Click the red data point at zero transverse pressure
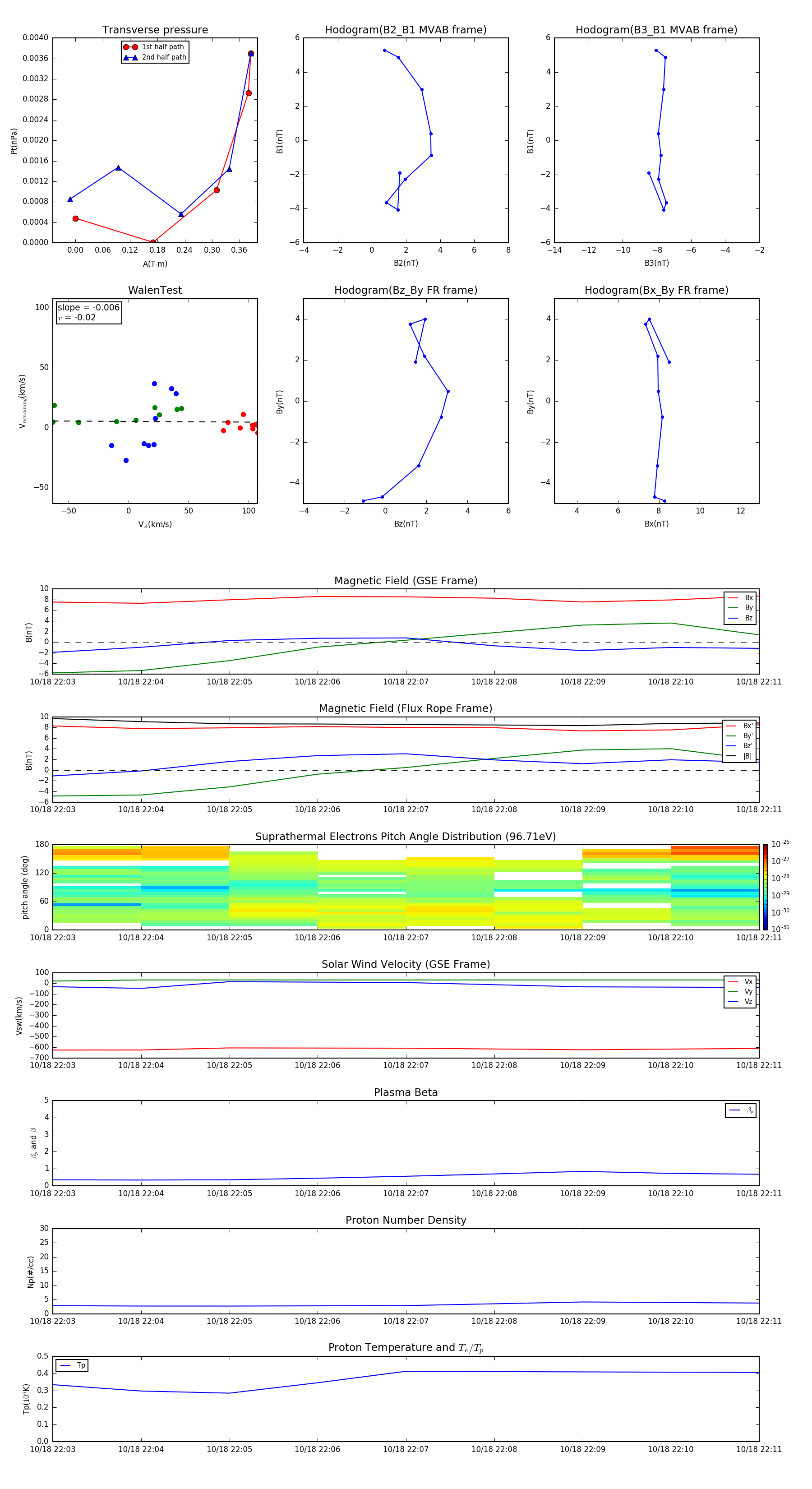 tap(152, 242)
